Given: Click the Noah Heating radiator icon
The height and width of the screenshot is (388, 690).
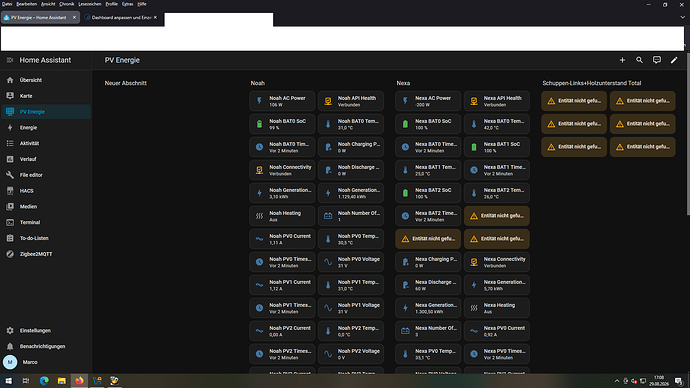Looking at the screenshot, I should point(260,216).
